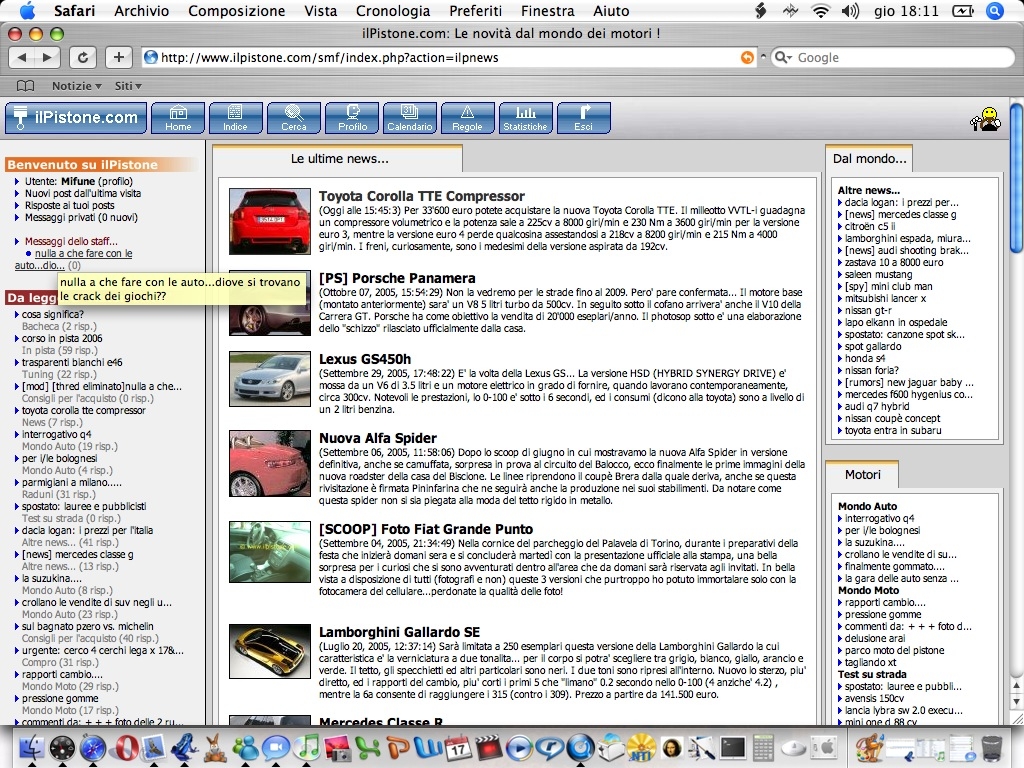
Task: Open the Toyota Corolla TTE Compressor headline
Action: [421, 196]
